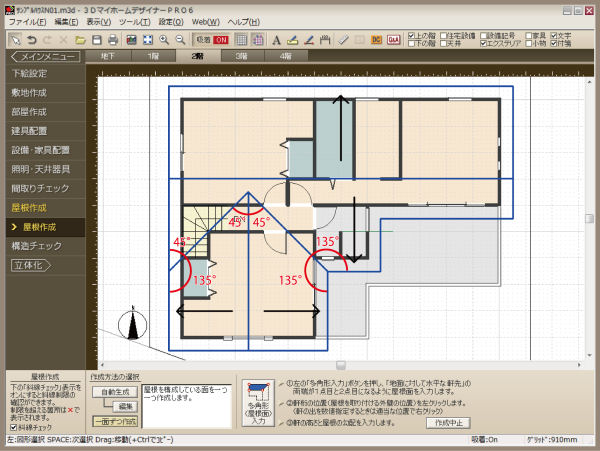Select the text 'A' tool icon
Screen dimensions: 600x451
pyautogui.click(x=275, y=39)
